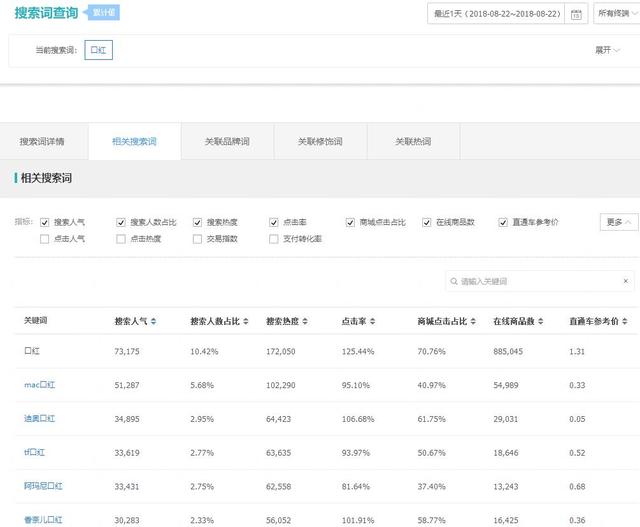Uncheck the 在线商品数 indicator
The image size is (640, 527).
coord(427,222)
